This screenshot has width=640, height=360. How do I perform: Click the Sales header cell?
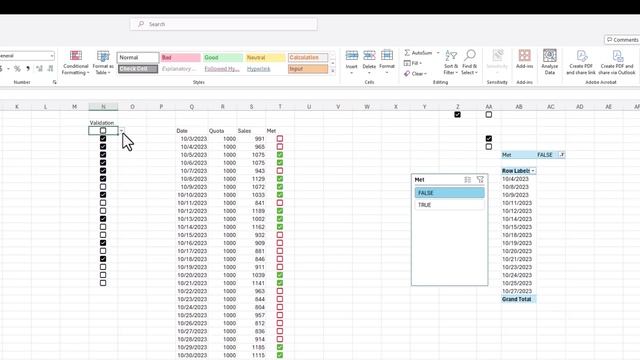point(244,131)
